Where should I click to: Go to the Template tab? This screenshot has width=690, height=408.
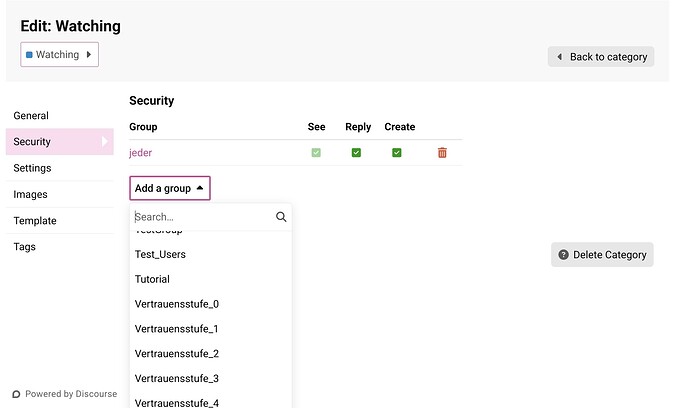click(59, 221)
